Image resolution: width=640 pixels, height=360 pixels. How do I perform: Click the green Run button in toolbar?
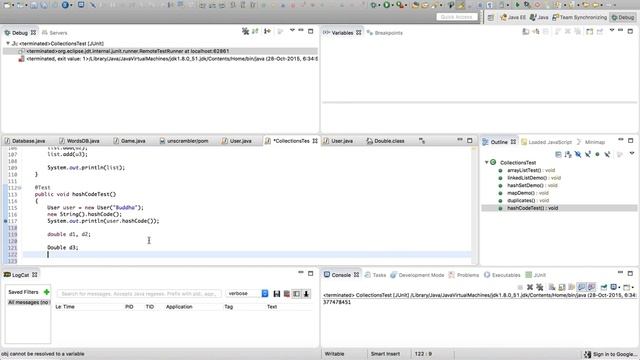(x=386, y=5)
